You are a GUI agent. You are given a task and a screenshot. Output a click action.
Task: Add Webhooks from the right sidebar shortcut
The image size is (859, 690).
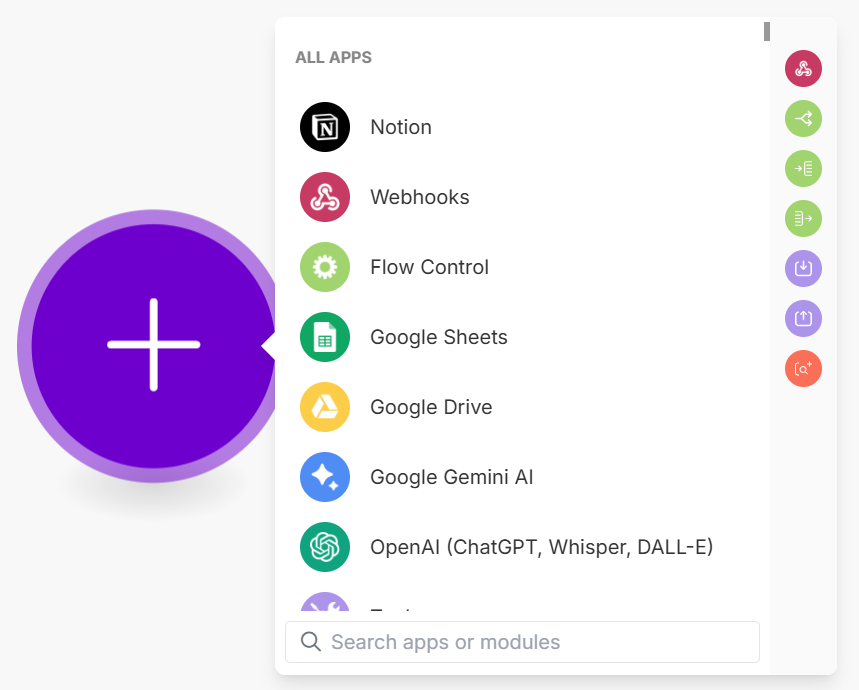[x=803, y=68]
